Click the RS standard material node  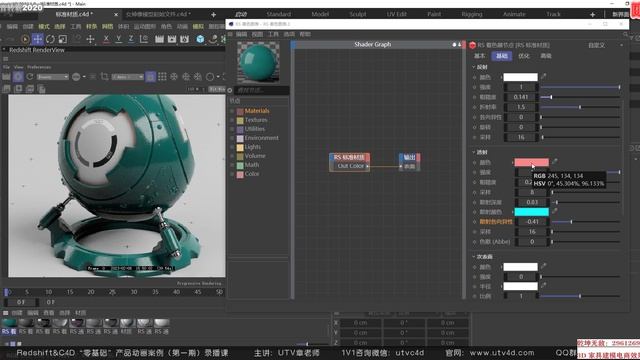(x=349, y=162)
